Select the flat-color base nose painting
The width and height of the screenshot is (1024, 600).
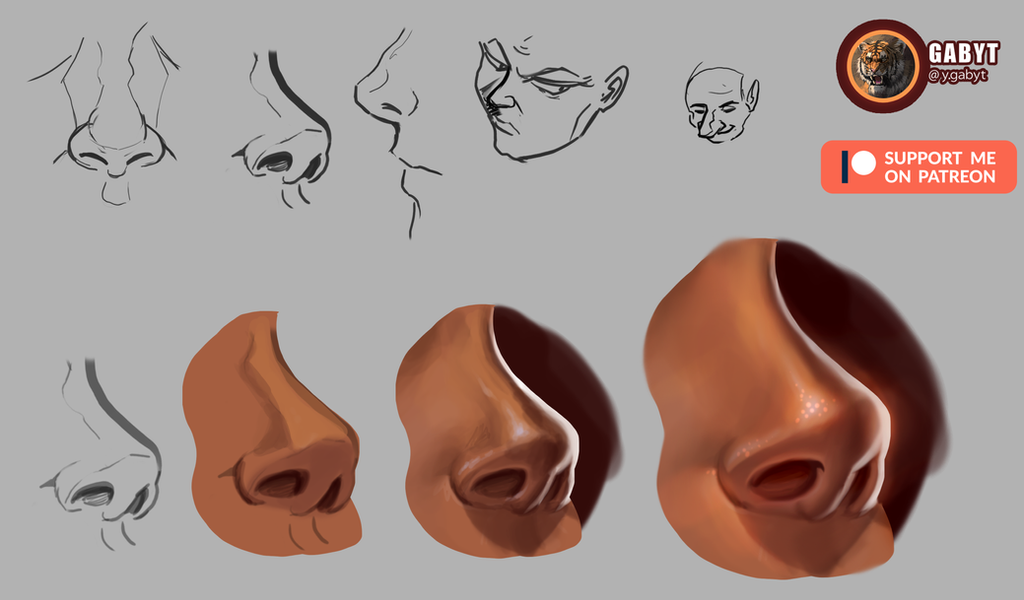click(x=271, y=434)
